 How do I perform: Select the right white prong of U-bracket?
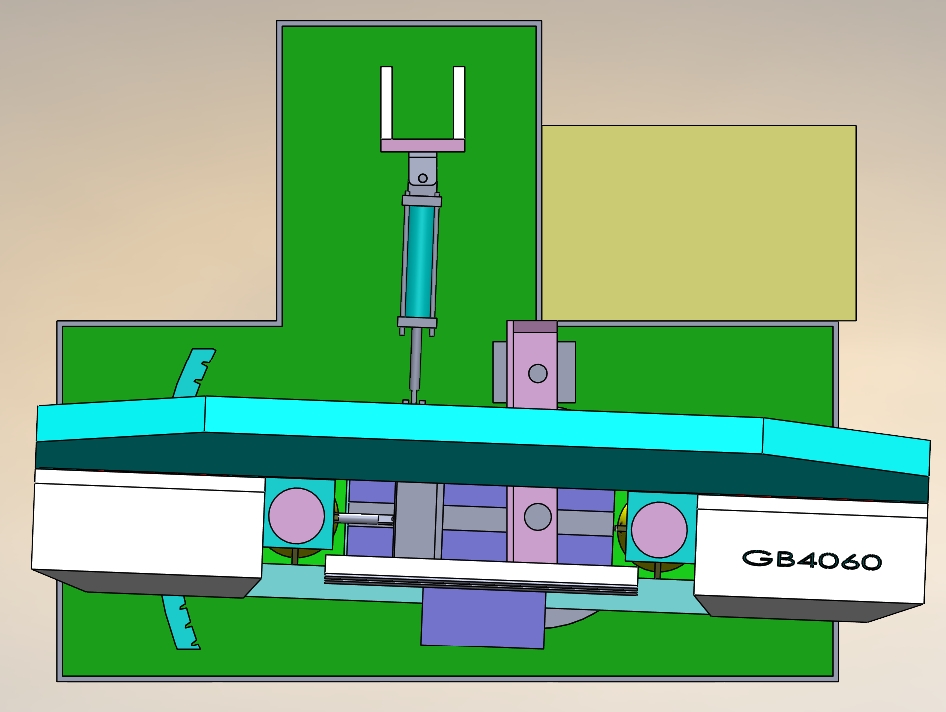(x=459, y=103)
